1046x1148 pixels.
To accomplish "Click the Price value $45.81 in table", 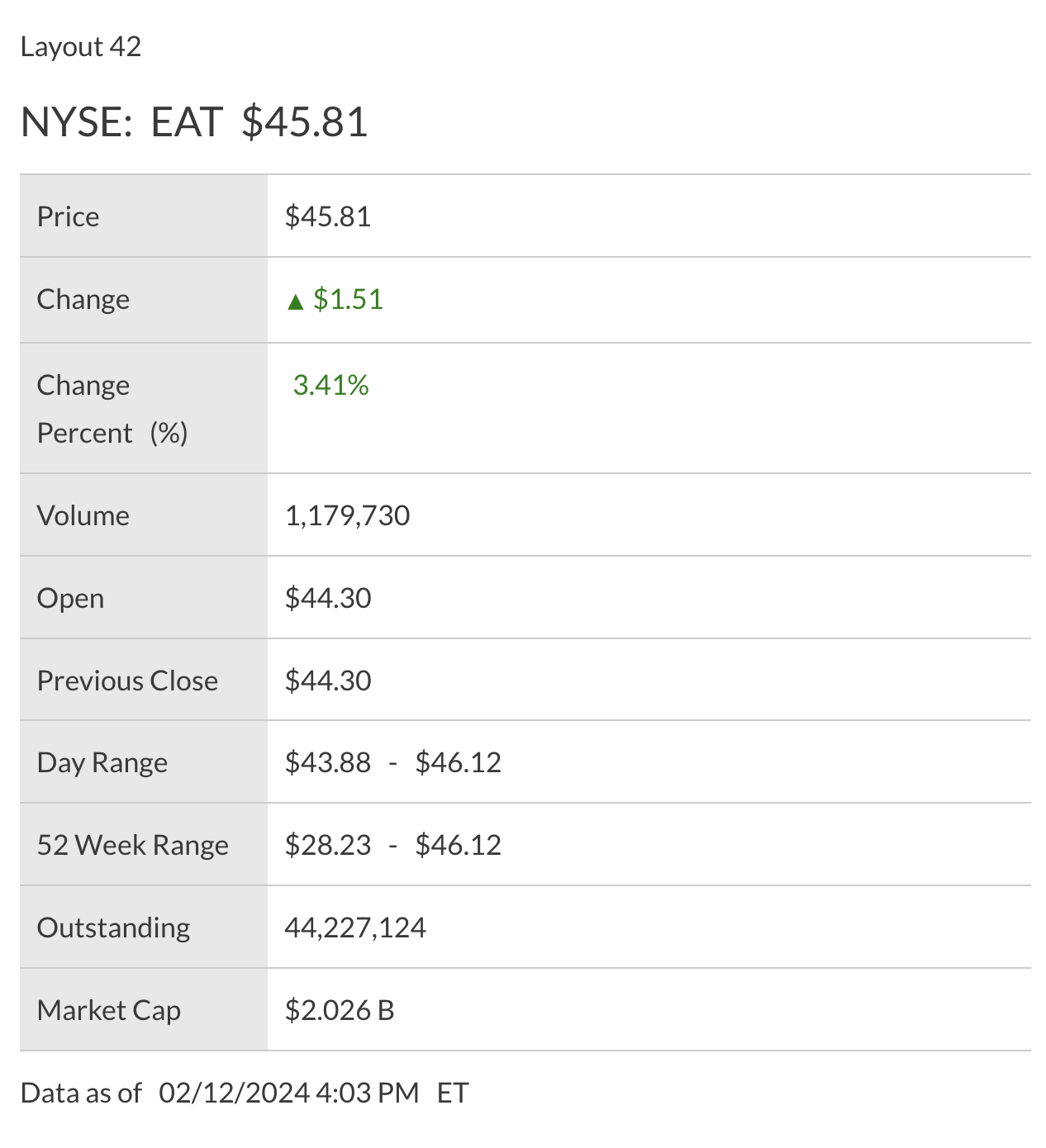I will pos(328,216).
